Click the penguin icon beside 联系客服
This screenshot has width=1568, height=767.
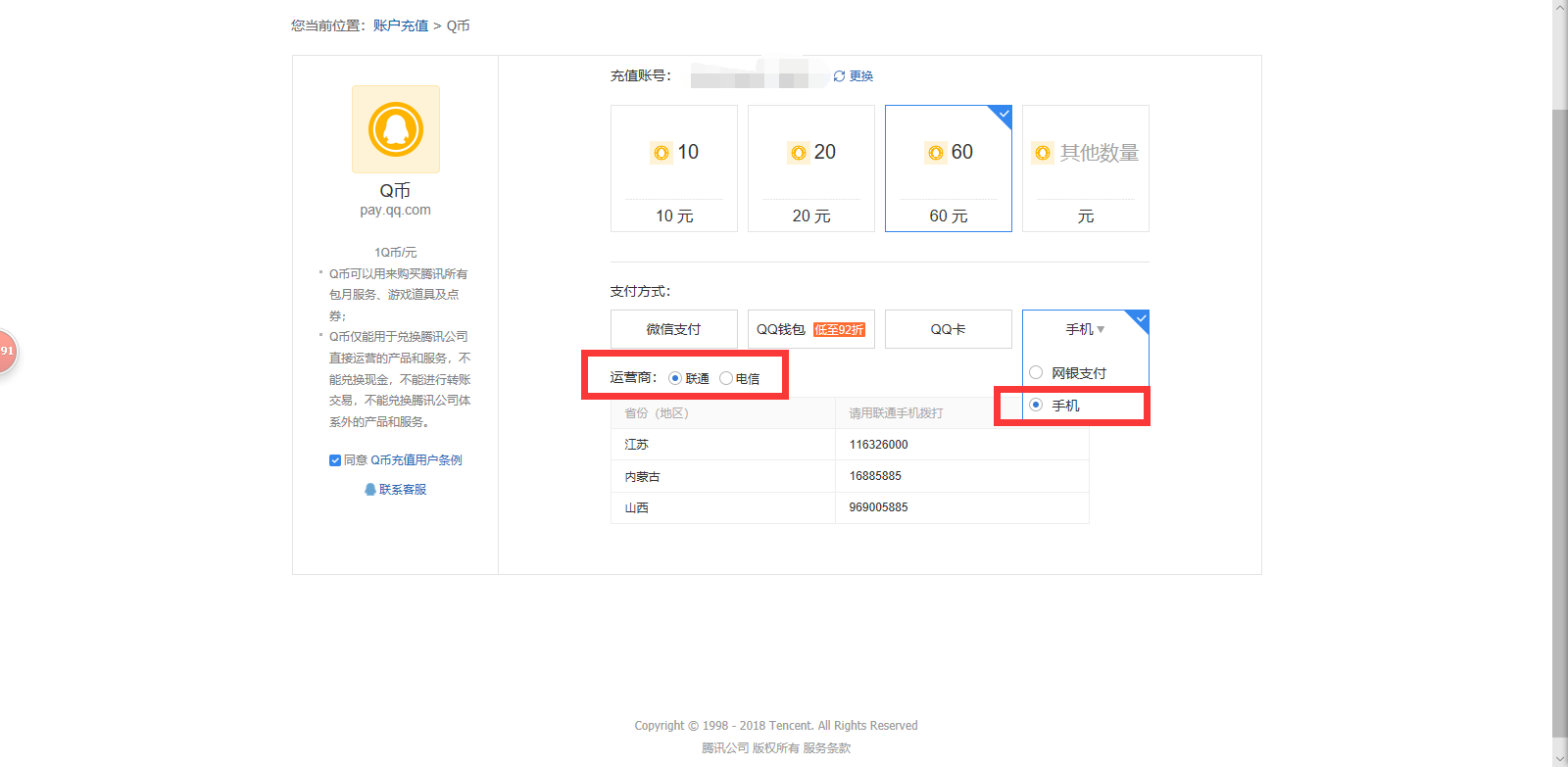coord(370,489)
